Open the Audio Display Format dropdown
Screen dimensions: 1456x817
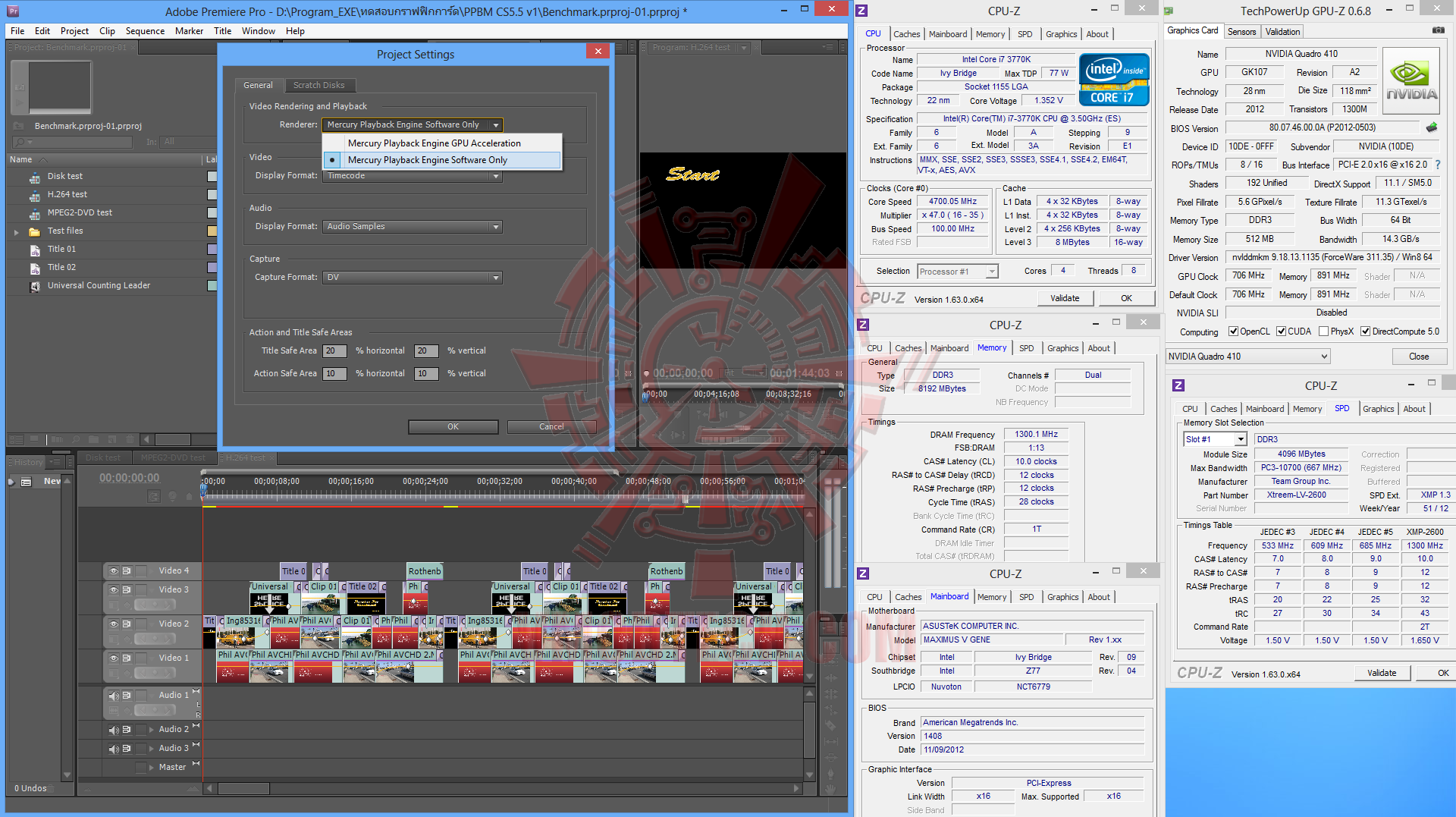tap(413, 227)
